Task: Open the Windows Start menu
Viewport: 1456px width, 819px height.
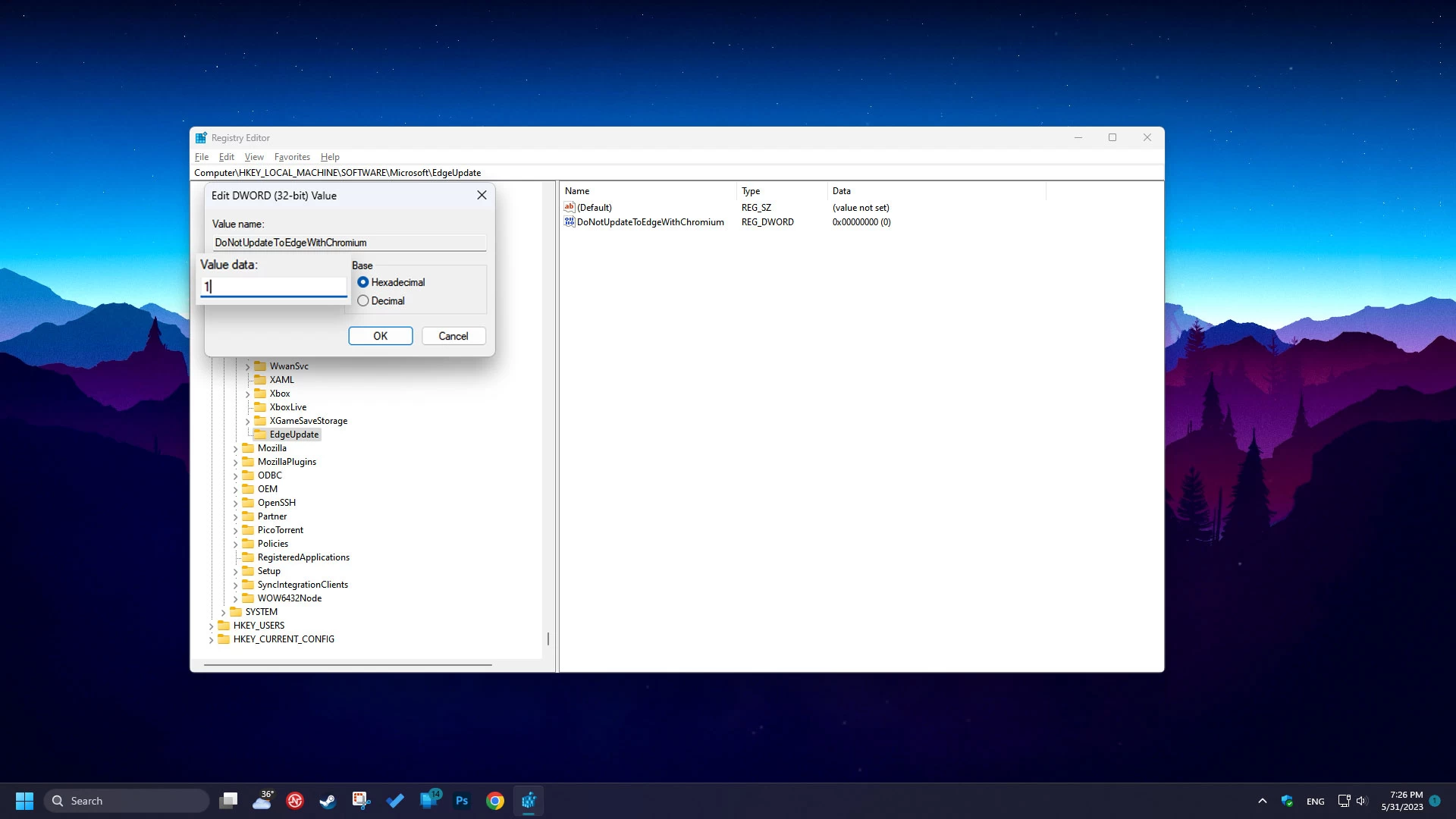Action: [24, 801]
